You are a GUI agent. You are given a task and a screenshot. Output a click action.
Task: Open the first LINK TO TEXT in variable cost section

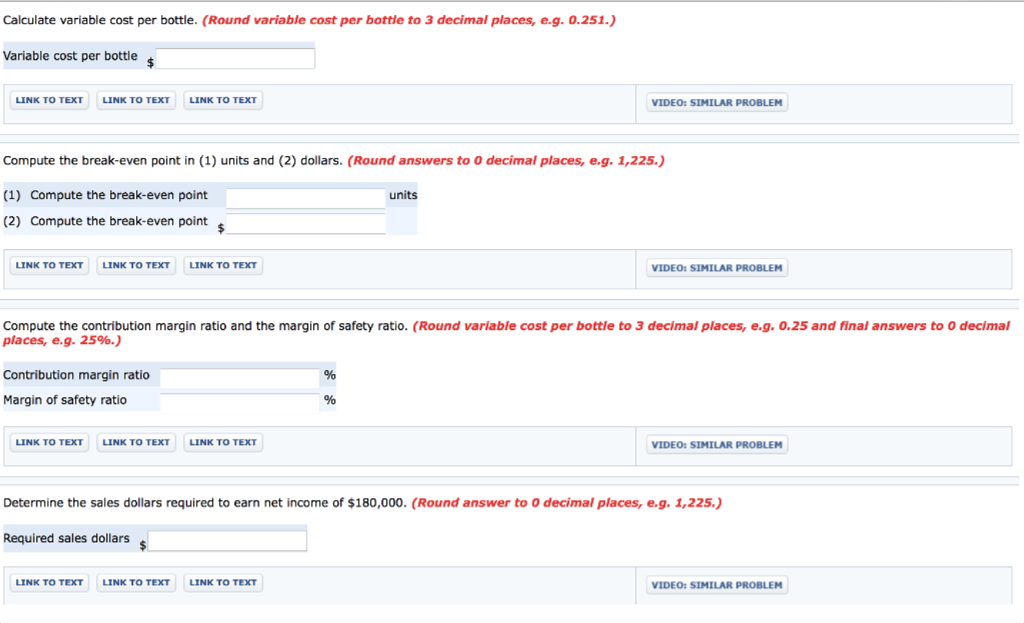click(48, 99)
